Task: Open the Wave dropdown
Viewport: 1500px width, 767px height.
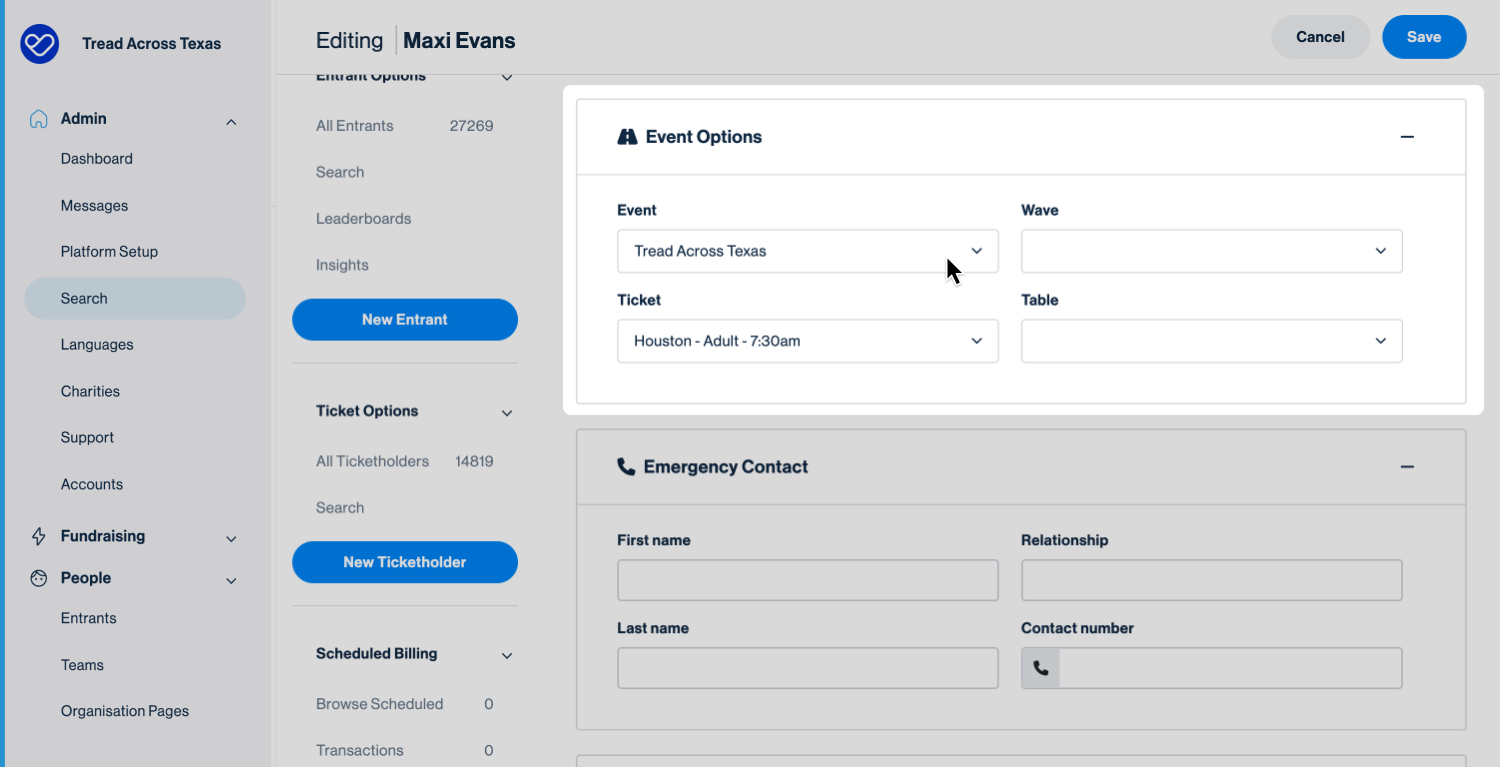Action: (1211, 251)
